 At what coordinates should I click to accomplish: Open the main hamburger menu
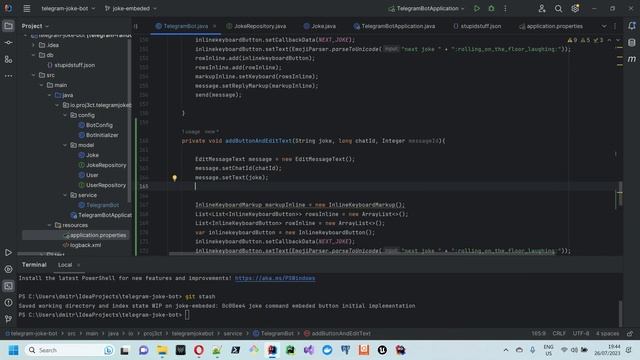[x=27, y=8]
